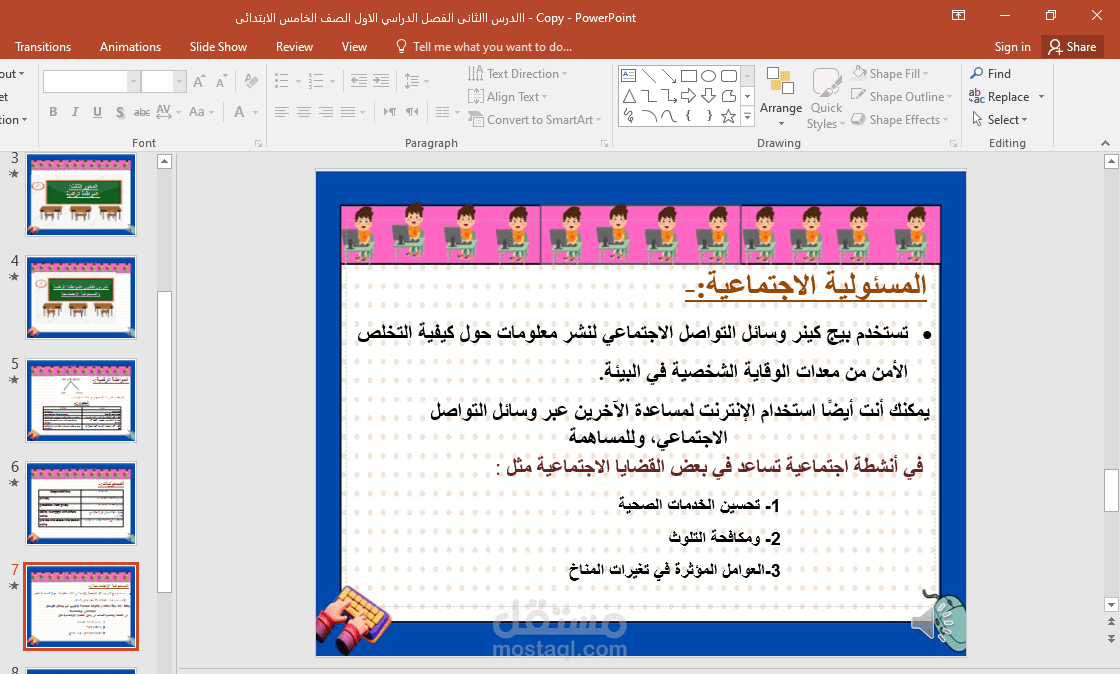
Task: Switch to the Slide Show tab
Action: 218,46
